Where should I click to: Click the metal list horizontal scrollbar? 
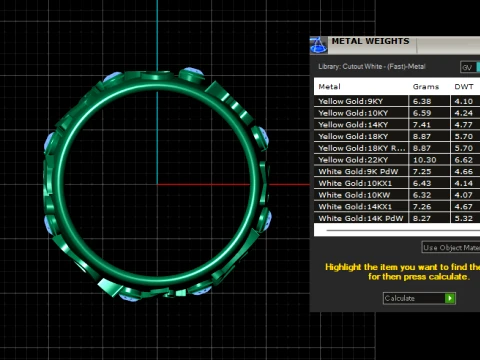403,230
